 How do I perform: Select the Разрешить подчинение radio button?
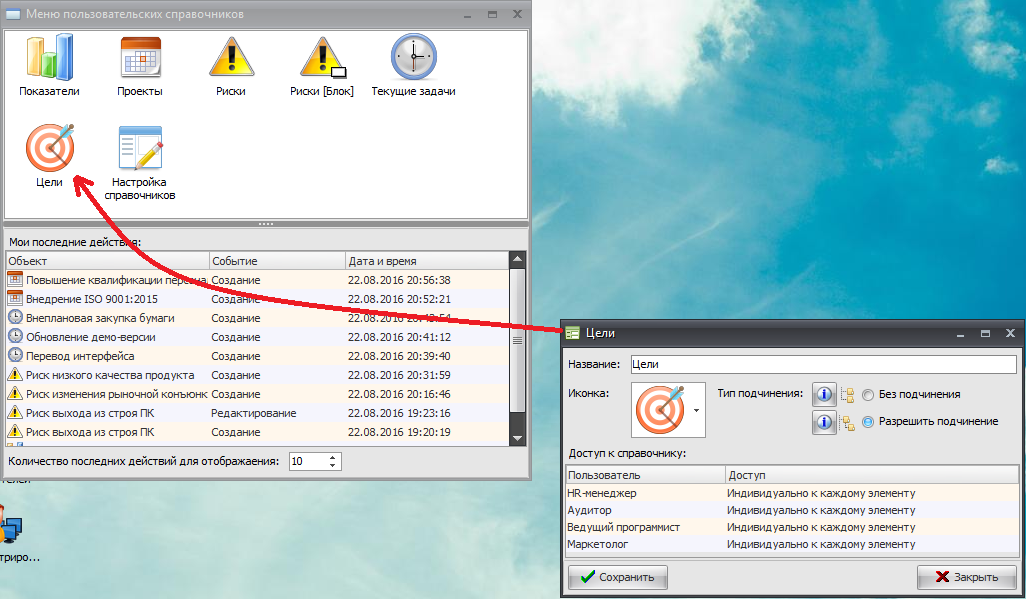(868, 422)
